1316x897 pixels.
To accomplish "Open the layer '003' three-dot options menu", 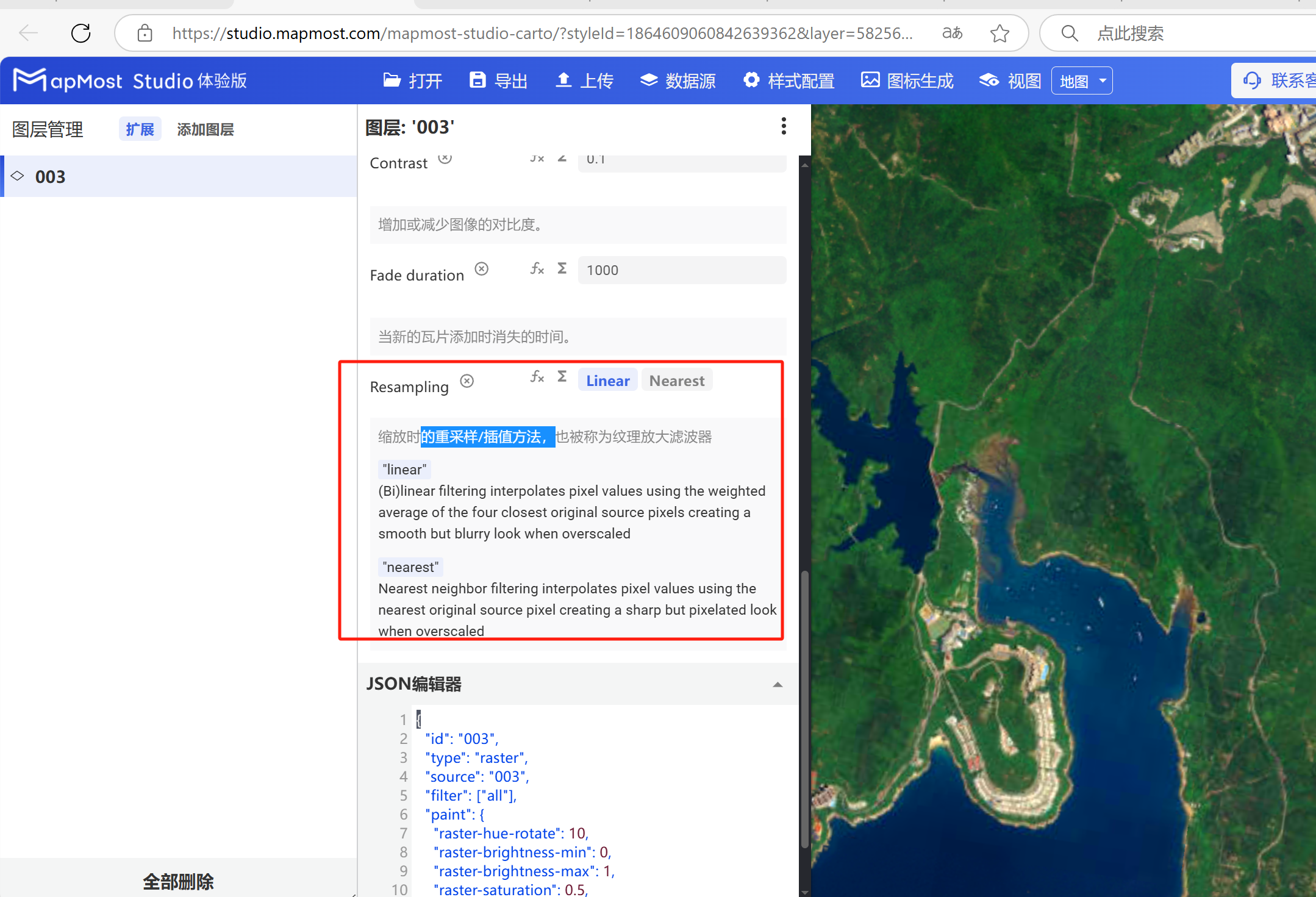I will coord(783,126).
